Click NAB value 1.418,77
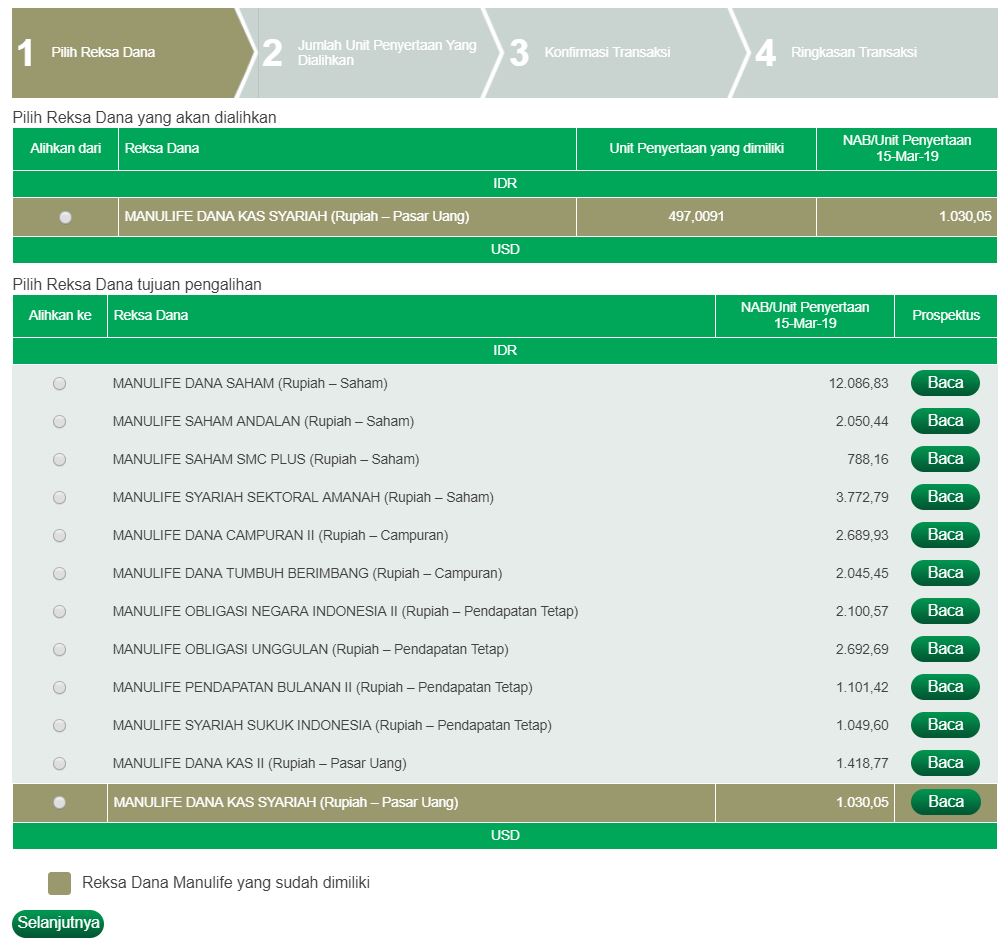 click(862, 764)
